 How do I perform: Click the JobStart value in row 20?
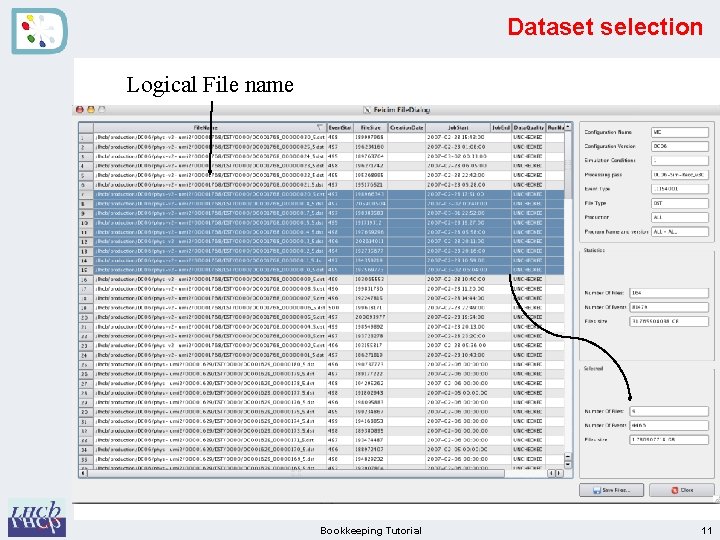coord(456,317)
